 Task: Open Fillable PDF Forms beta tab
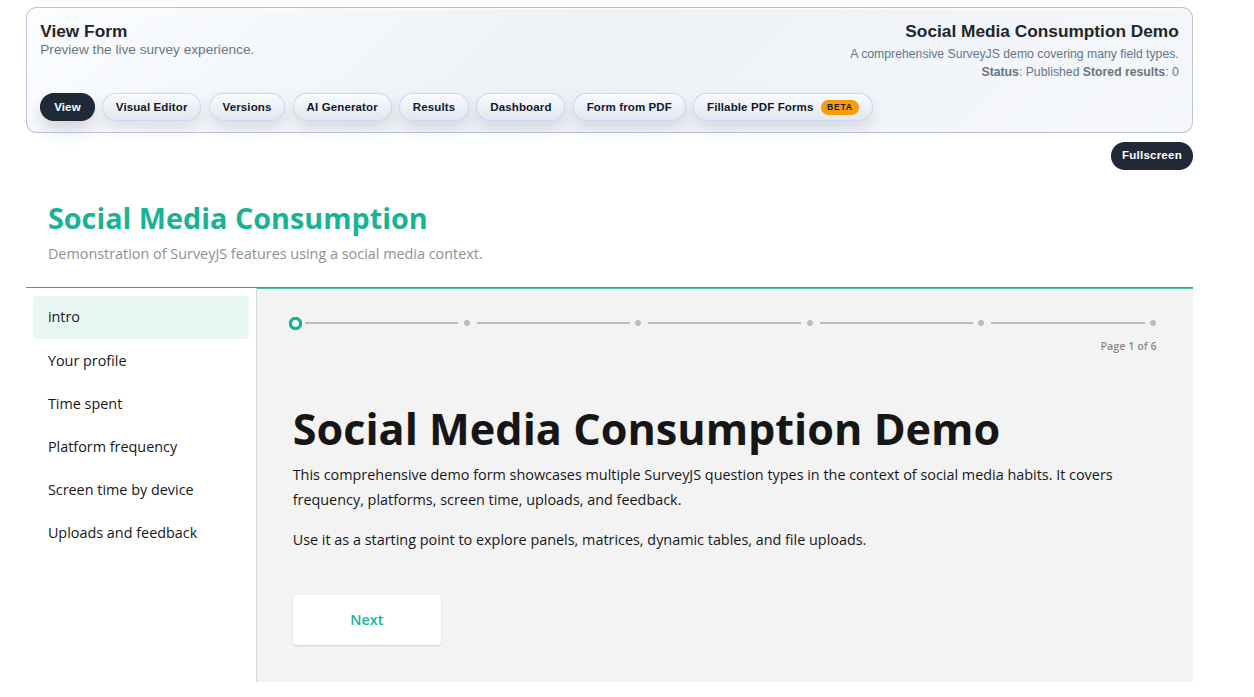click(782, 107)
